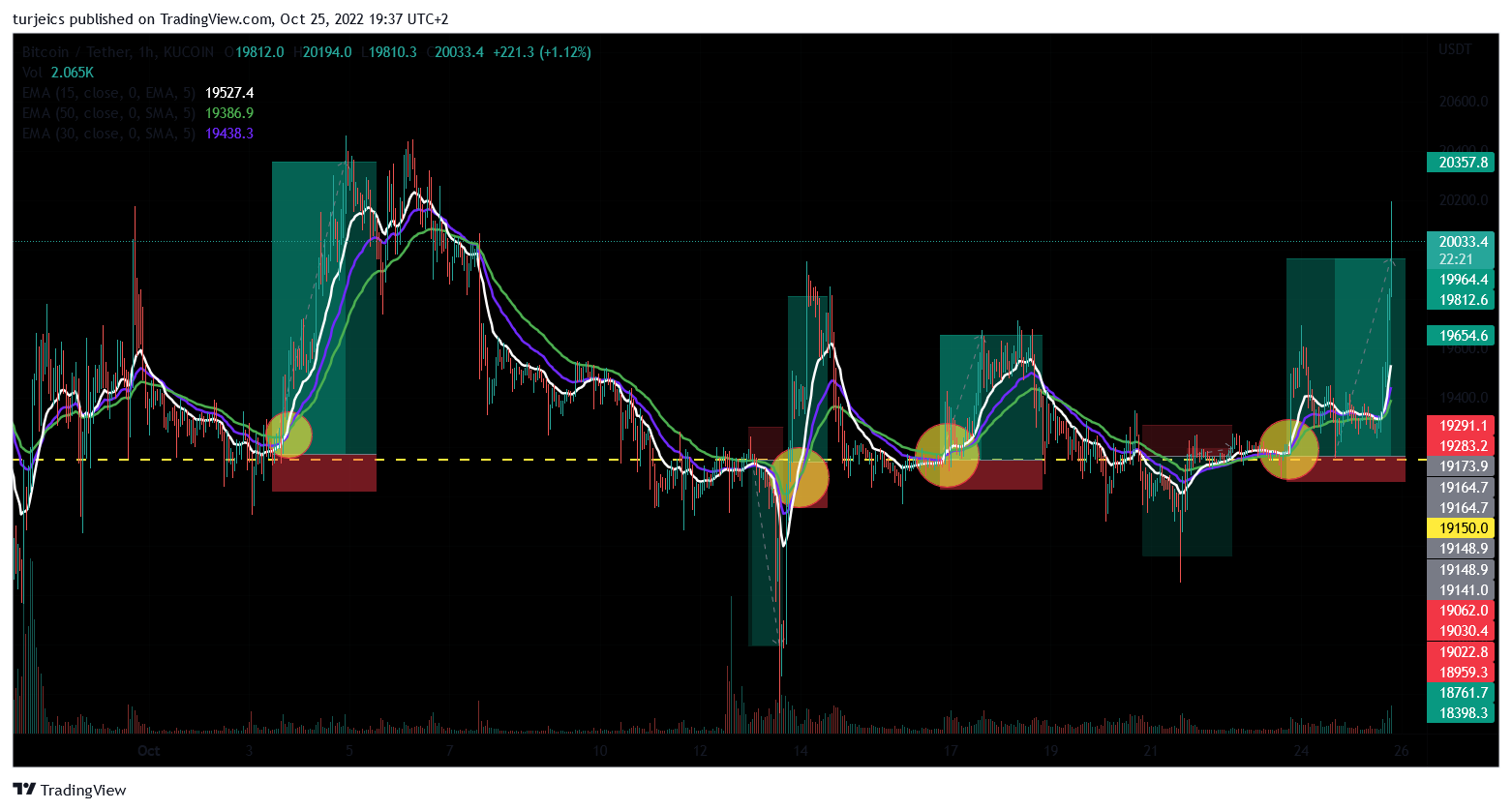Click the red 19062.0 price label

click(1461, 611)
